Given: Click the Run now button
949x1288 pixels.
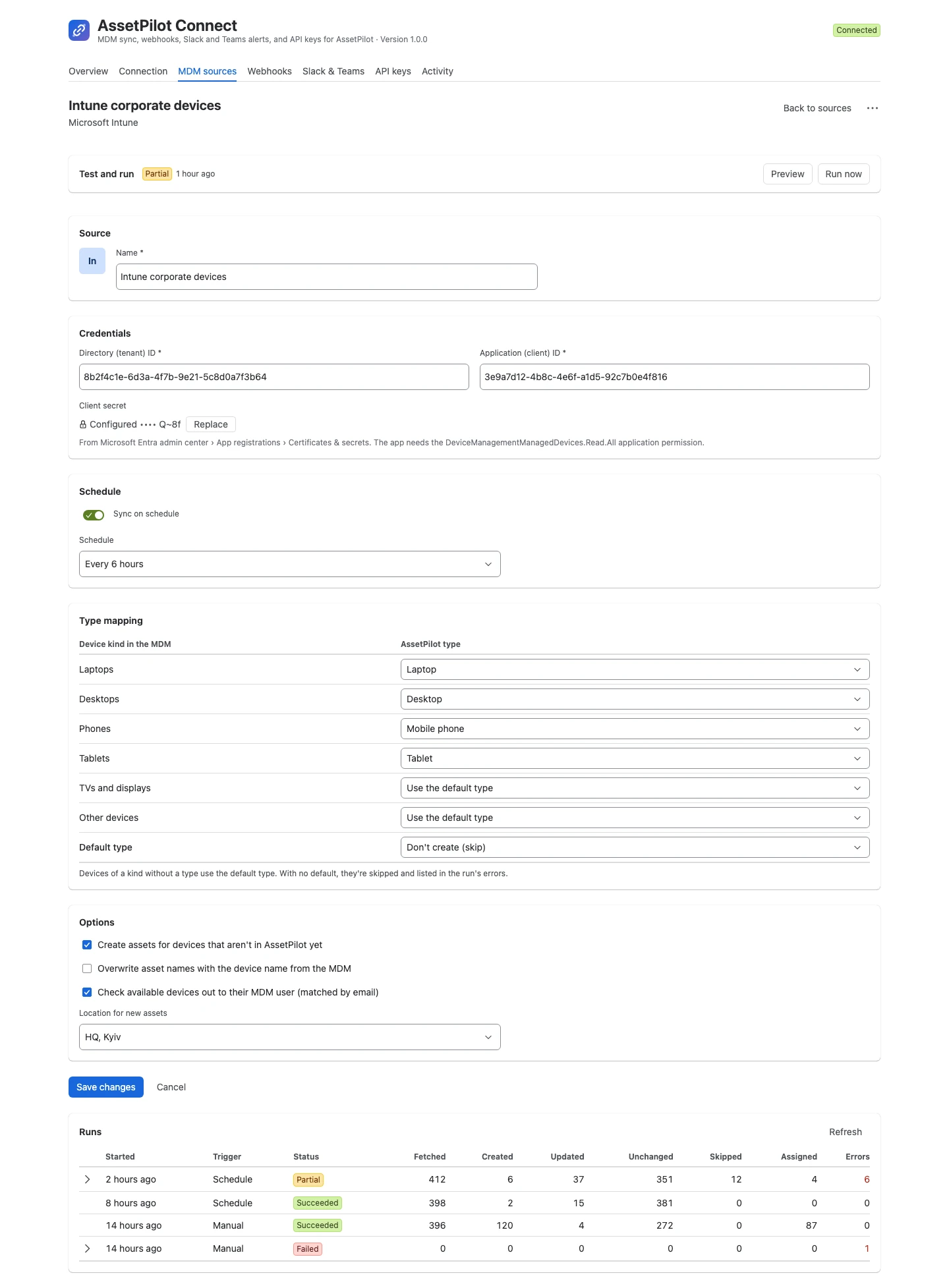Looking at the screenshot, I should pos(844,174).
